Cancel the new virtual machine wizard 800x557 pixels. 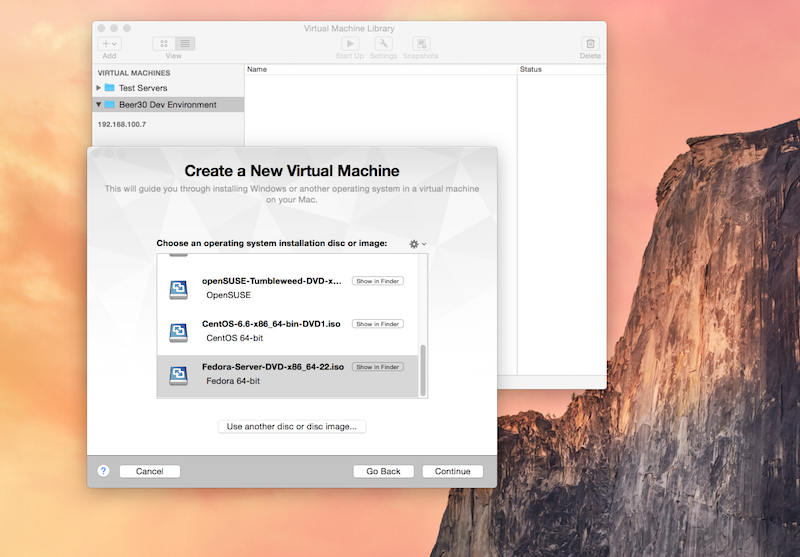click(149, 471)
